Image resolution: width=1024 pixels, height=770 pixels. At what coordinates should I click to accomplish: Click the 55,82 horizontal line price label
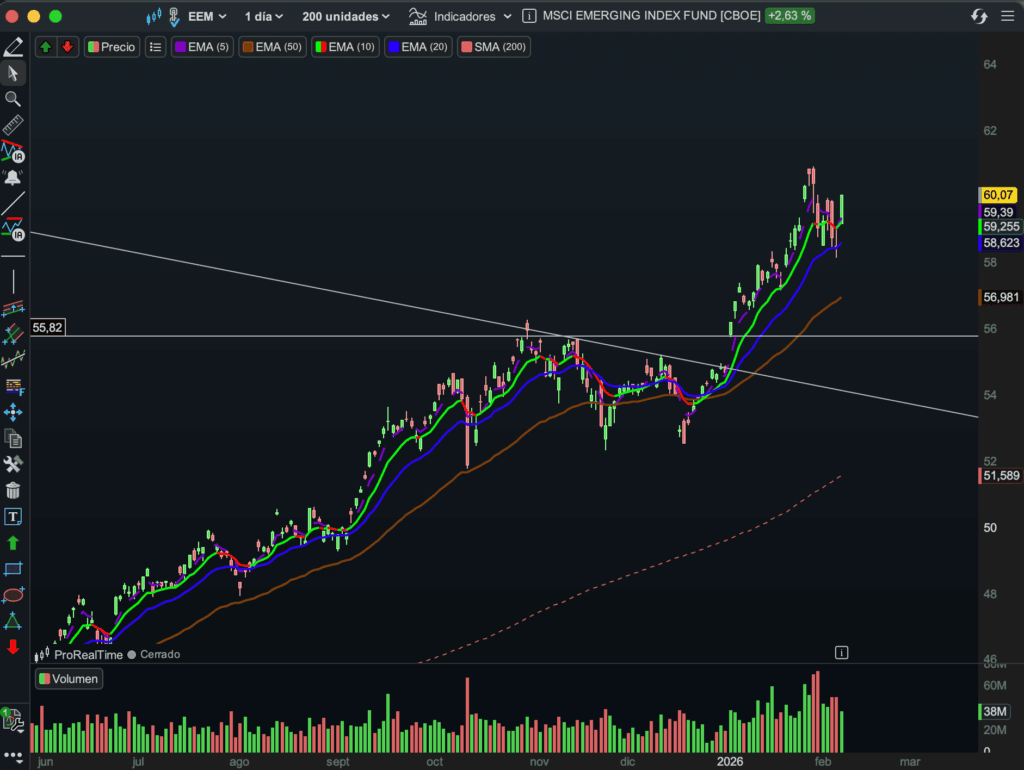tap(48, 327)
